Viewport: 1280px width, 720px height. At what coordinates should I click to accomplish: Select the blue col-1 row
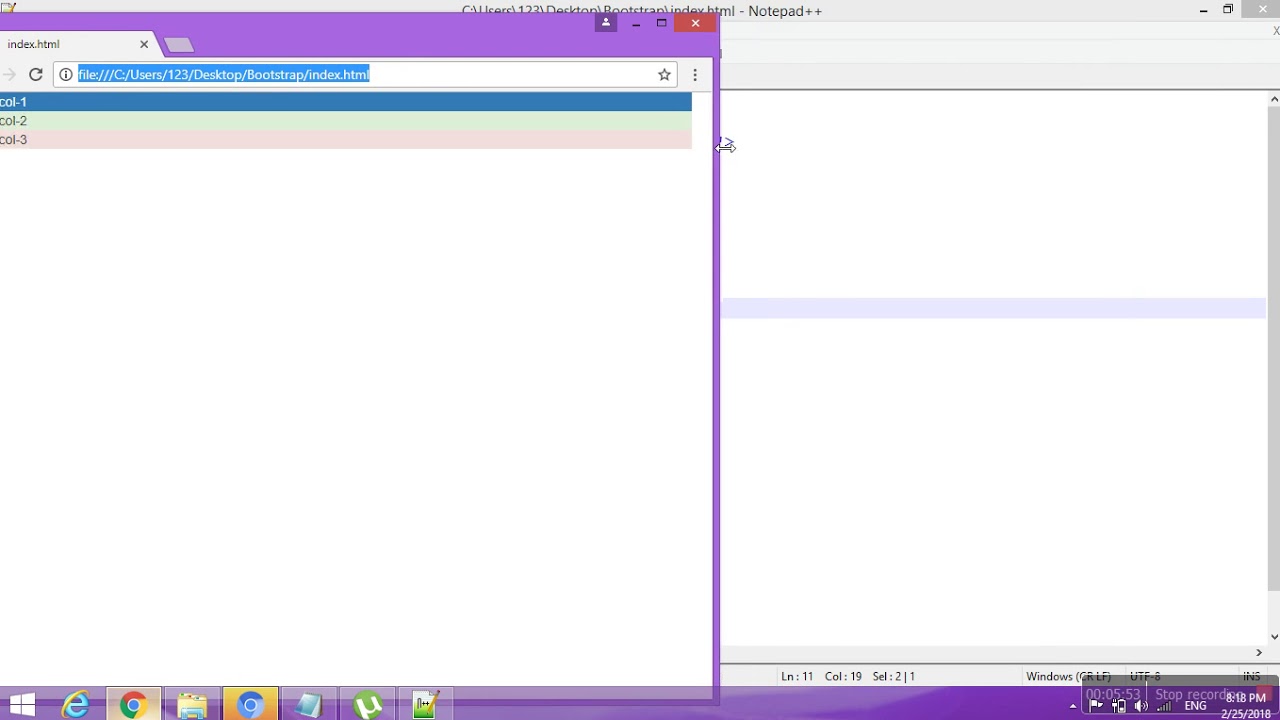click(x=345, y=102)
